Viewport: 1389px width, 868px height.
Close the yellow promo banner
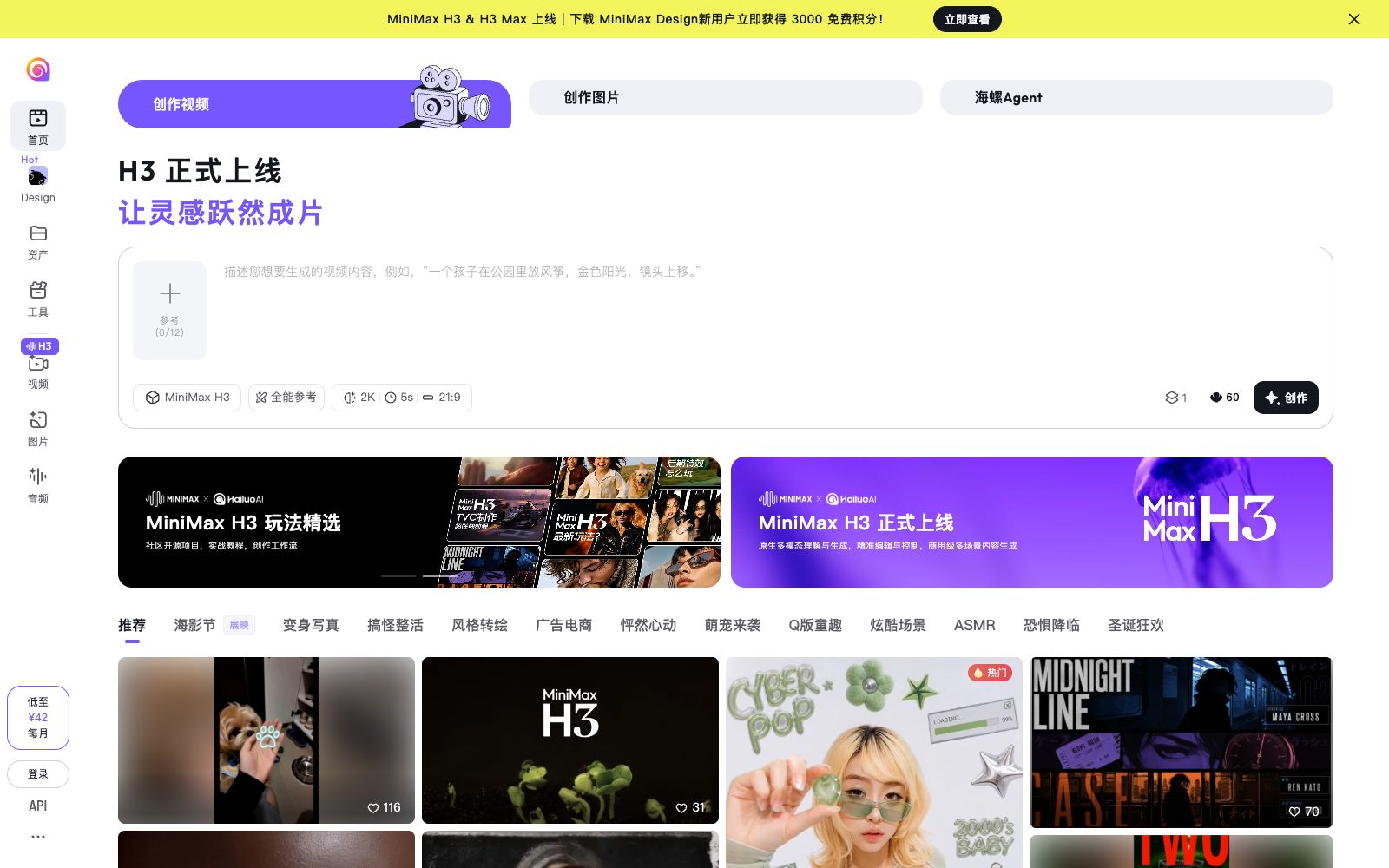click(1354, 19)
